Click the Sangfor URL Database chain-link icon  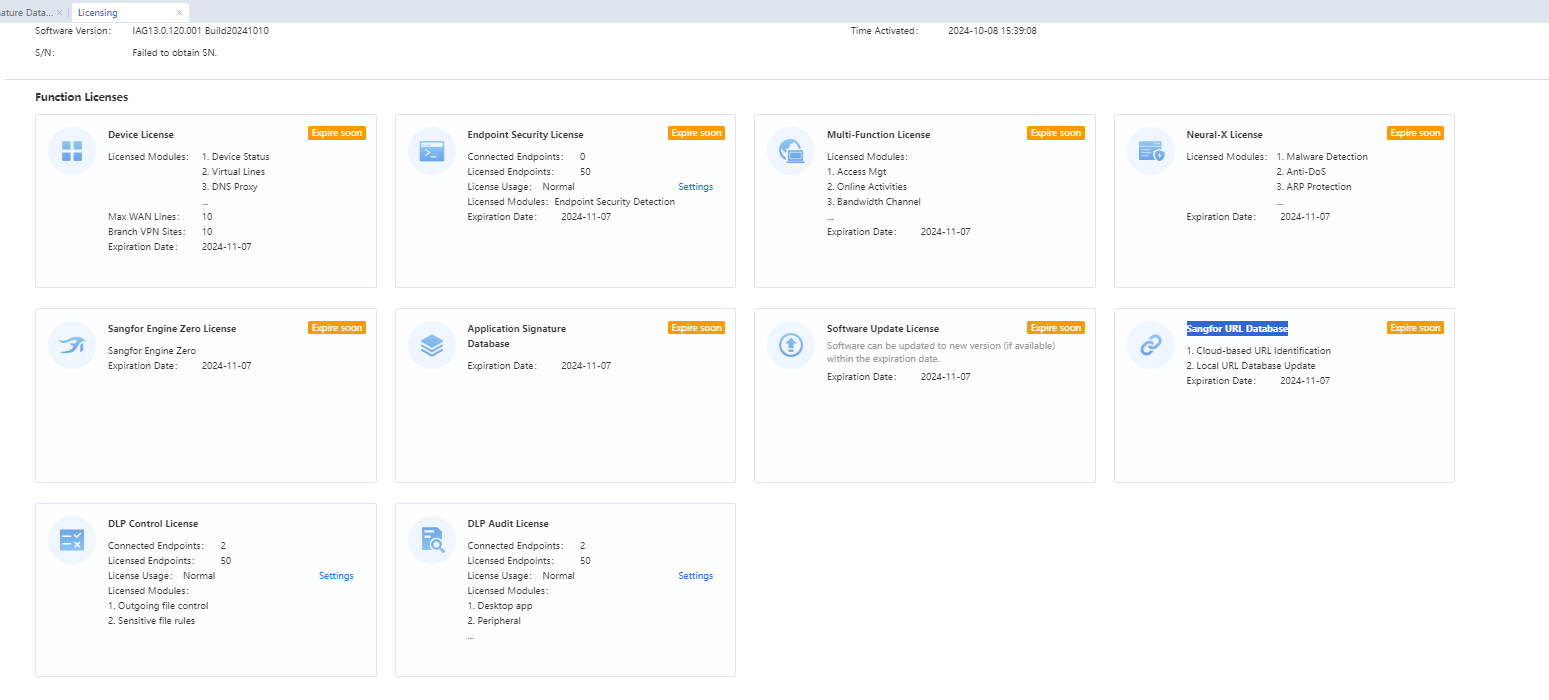pos(1151,345)
